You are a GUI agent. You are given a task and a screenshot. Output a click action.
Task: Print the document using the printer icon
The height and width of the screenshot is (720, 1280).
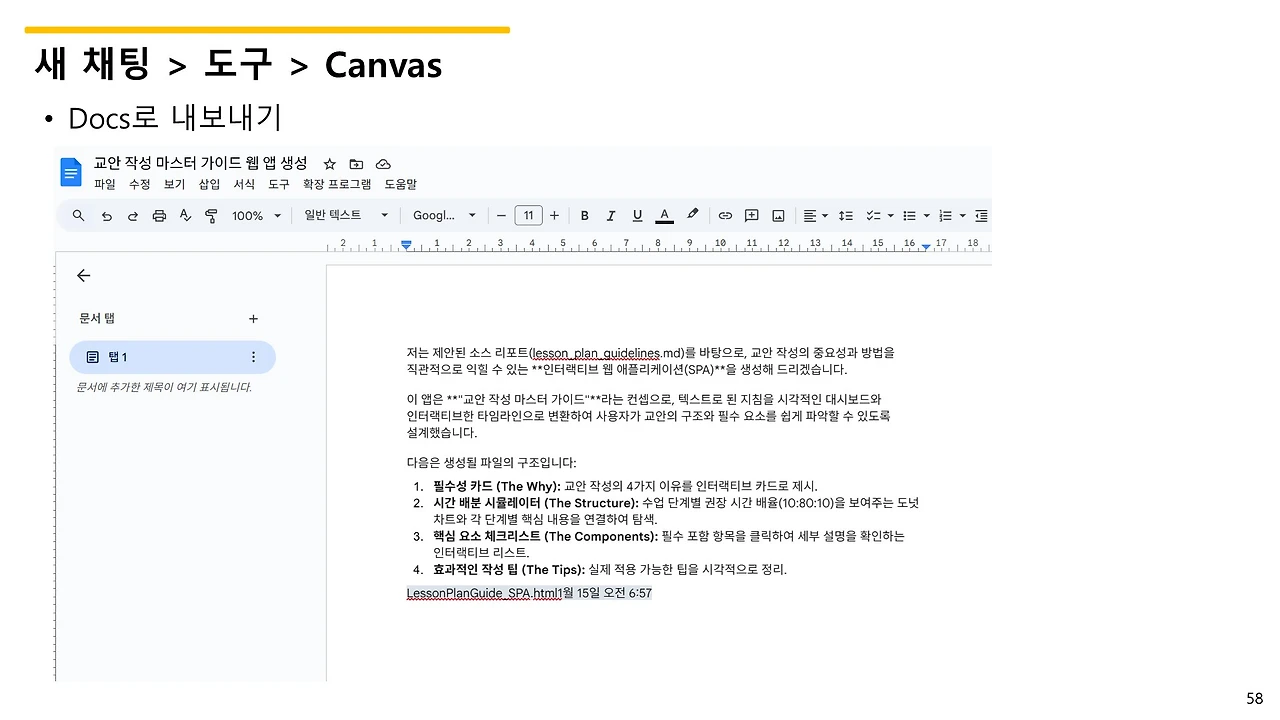pyautogui.click(x=159, y=215)
